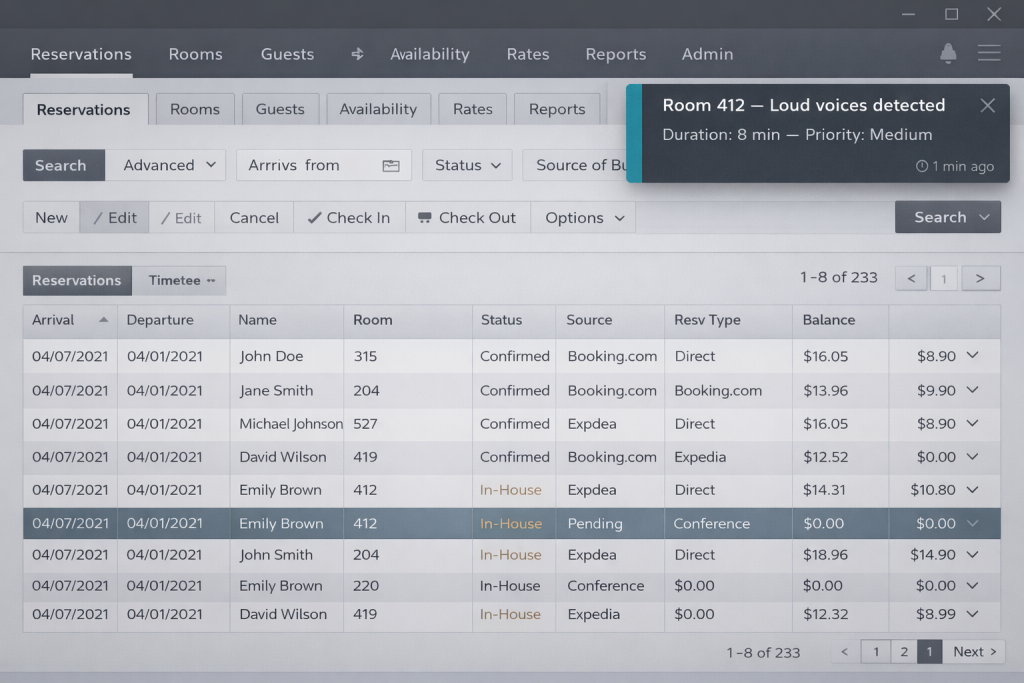Open the hamburger menu icon
Image resolution: width=1024 pixels, height=683 pixels.
coord(989,54)
